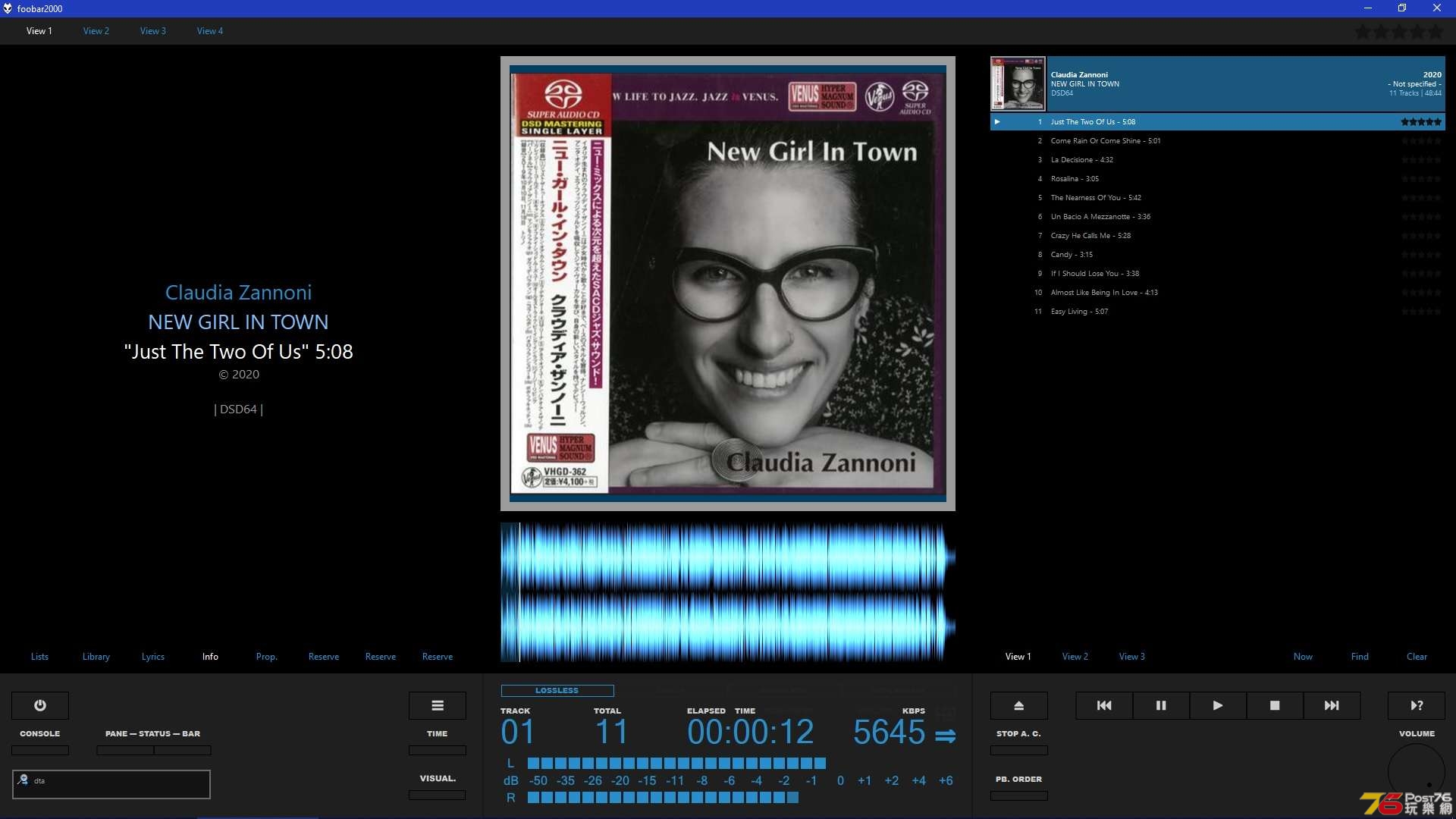Toggle the STATUS BAR switch, right half under BAR

tap(183, 750)
